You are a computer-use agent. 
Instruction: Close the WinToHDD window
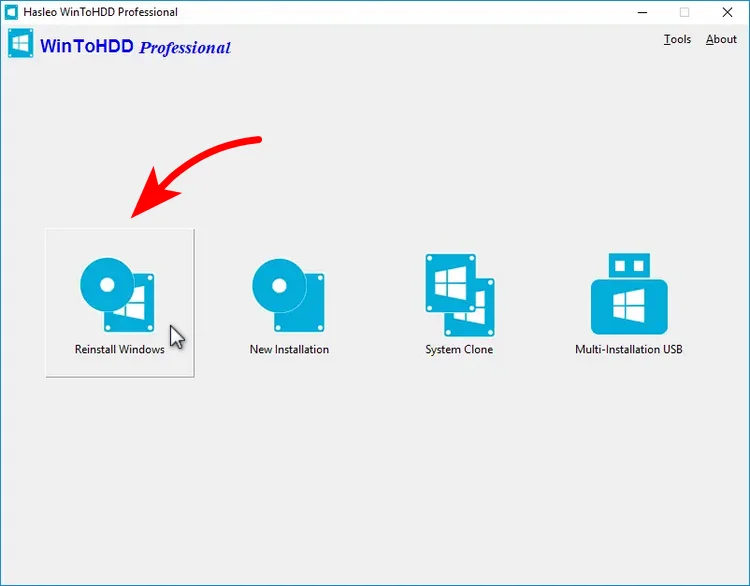point(727,12)
